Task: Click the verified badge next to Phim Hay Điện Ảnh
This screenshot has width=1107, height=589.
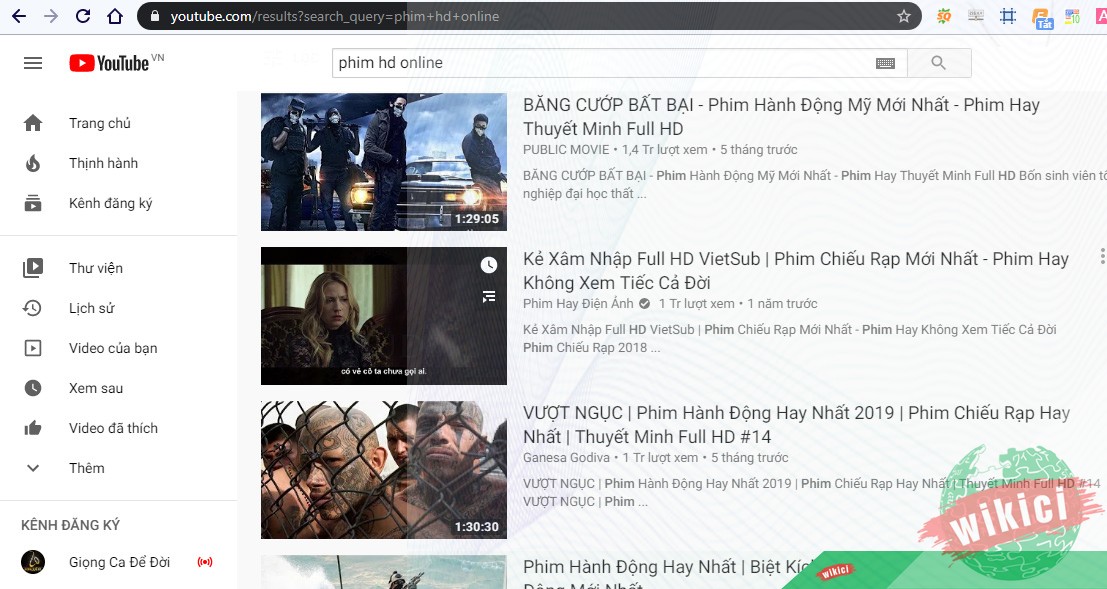Action: point(645,304)
